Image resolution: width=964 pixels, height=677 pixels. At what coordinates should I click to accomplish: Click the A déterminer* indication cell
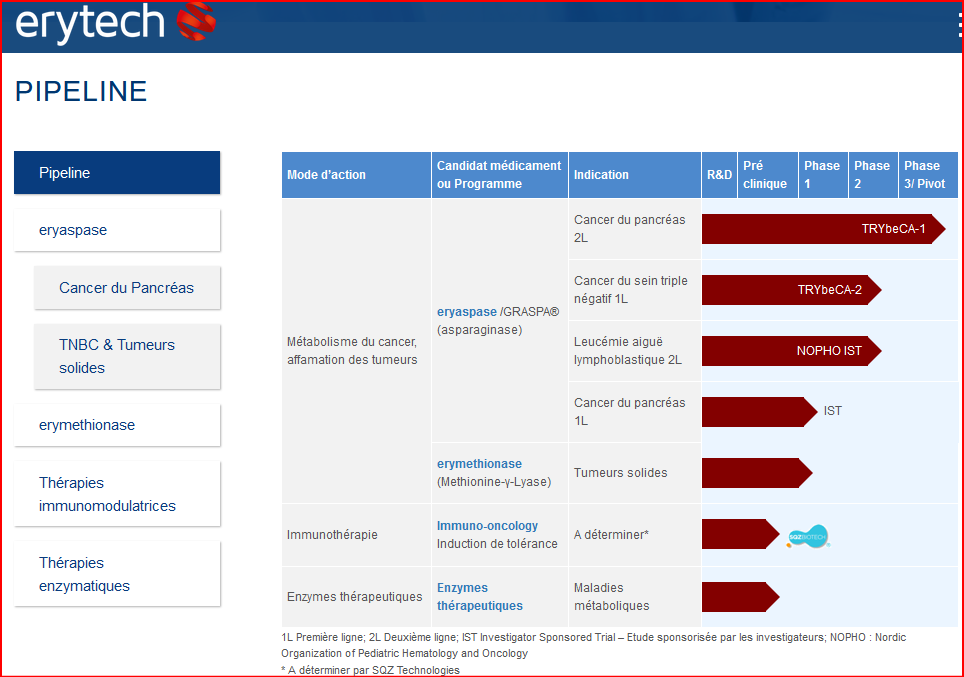pos(635,534)
